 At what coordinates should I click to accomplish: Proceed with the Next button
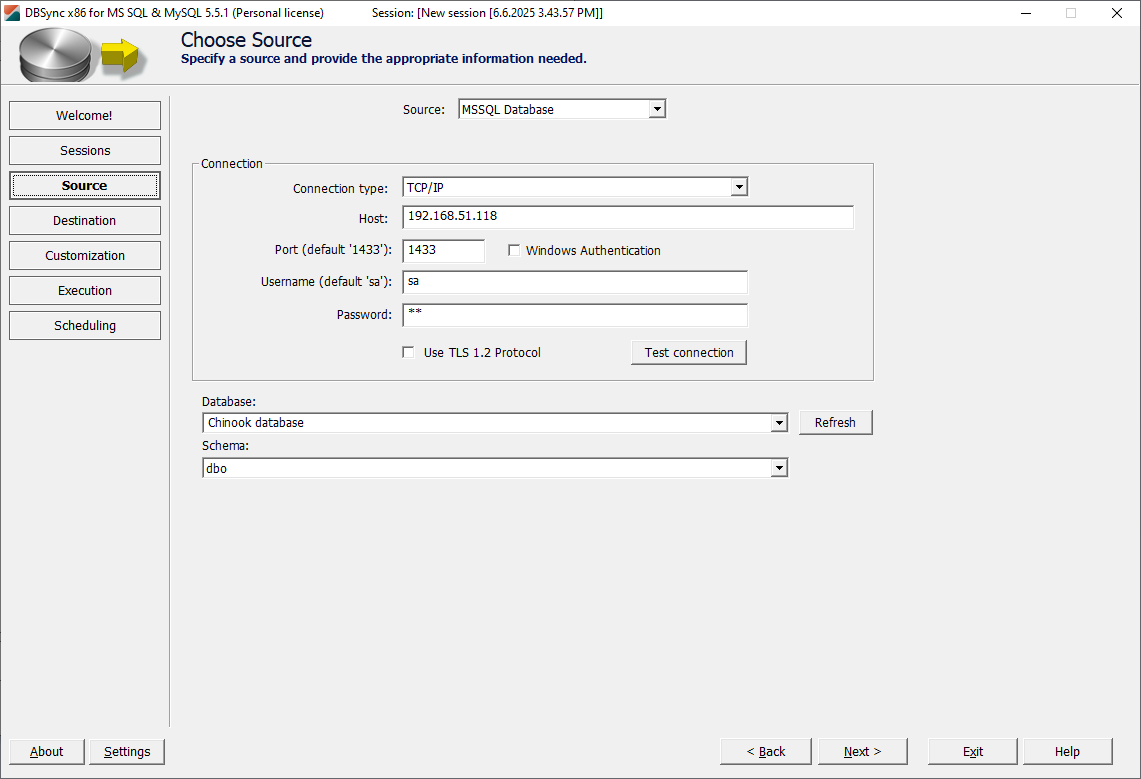[x=862, y=751]
